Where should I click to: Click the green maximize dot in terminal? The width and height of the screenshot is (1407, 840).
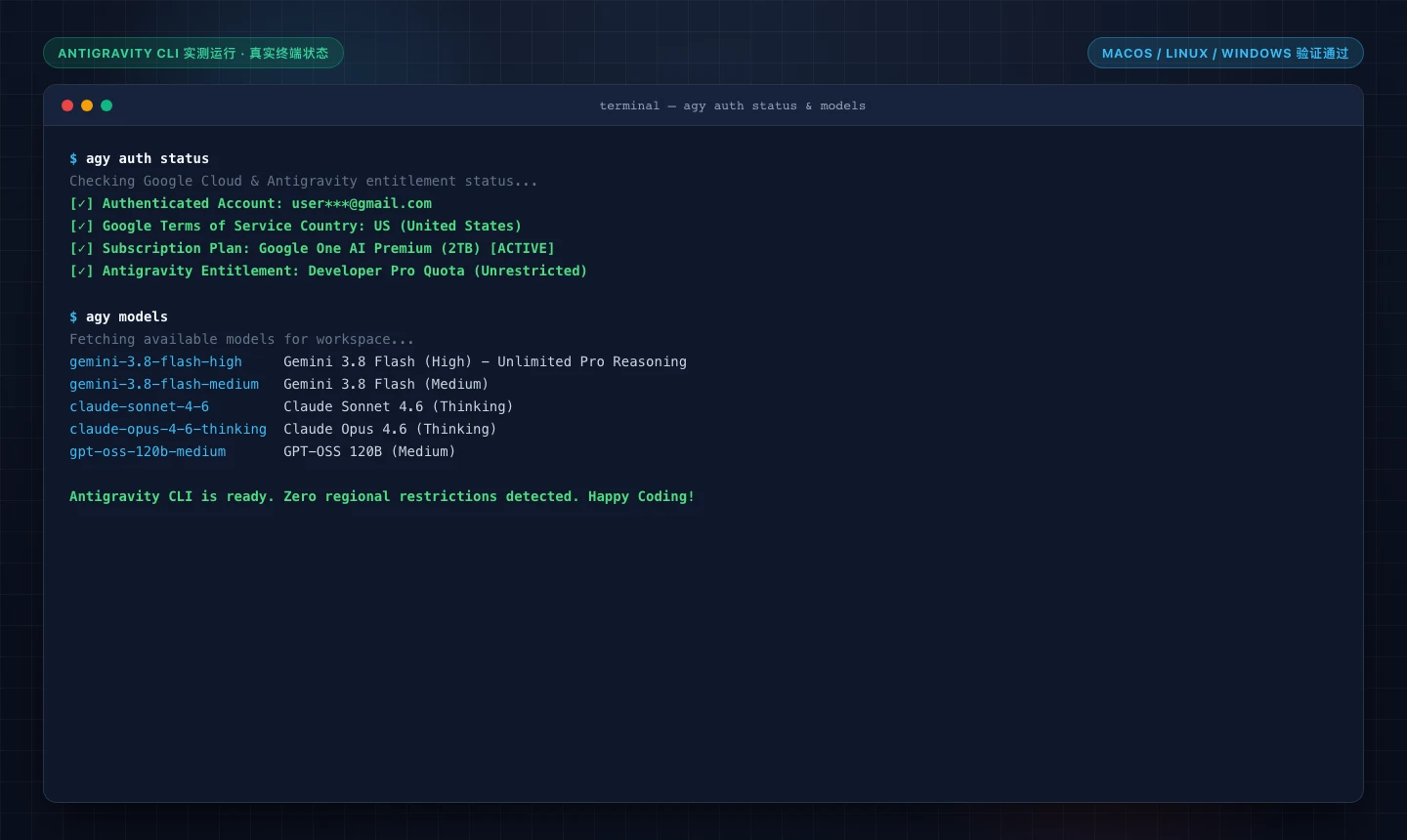107,105
